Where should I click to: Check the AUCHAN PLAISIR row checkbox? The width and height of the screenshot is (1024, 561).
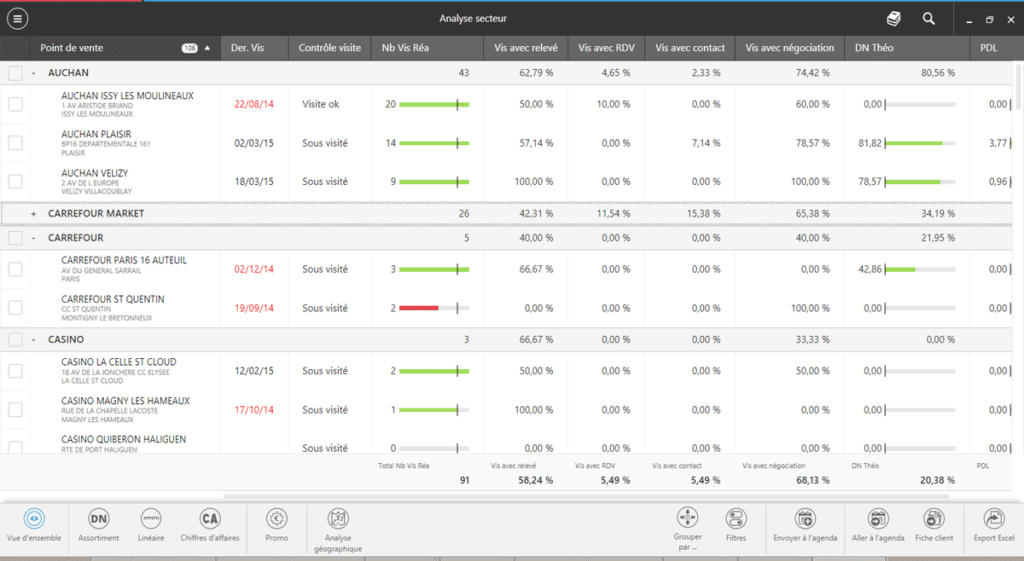(15, 143)
